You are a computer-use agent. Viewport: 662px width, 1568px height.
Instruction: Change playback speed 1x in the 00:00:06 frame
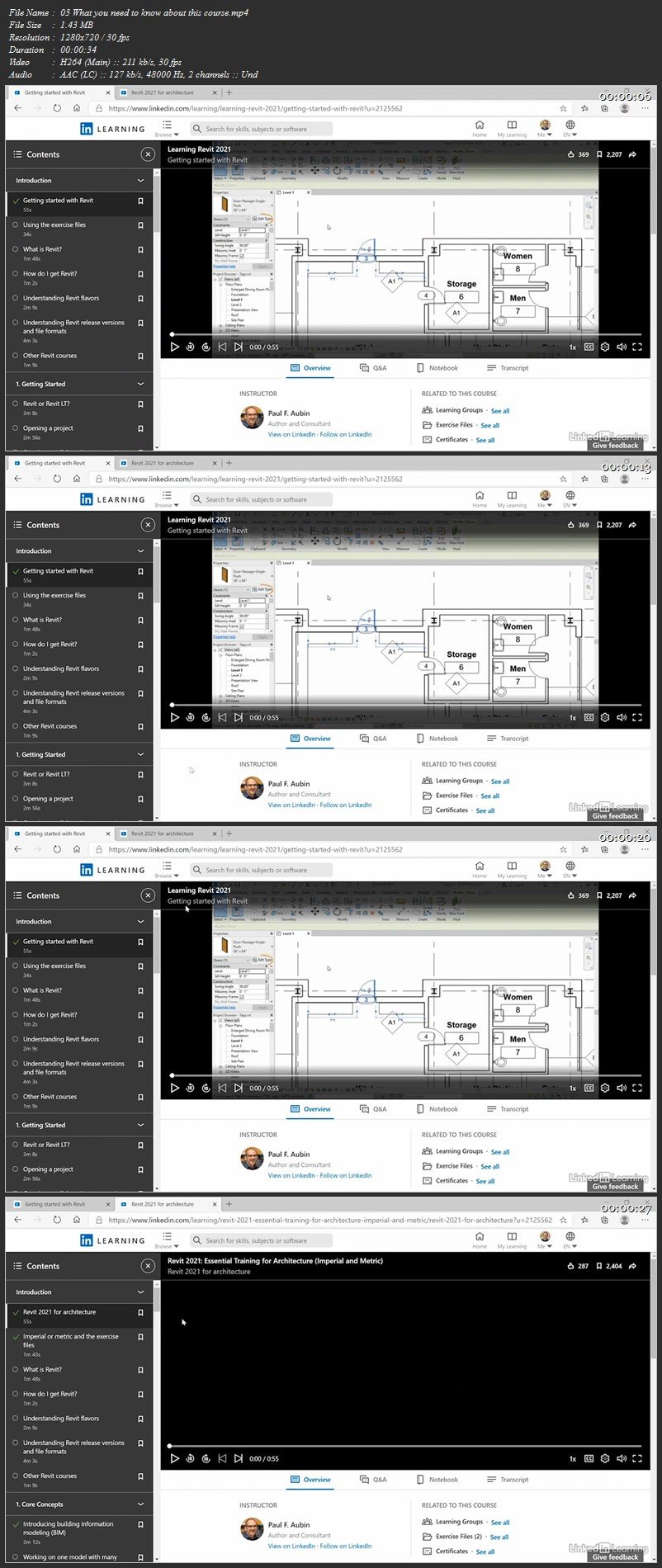click(573, 347)
